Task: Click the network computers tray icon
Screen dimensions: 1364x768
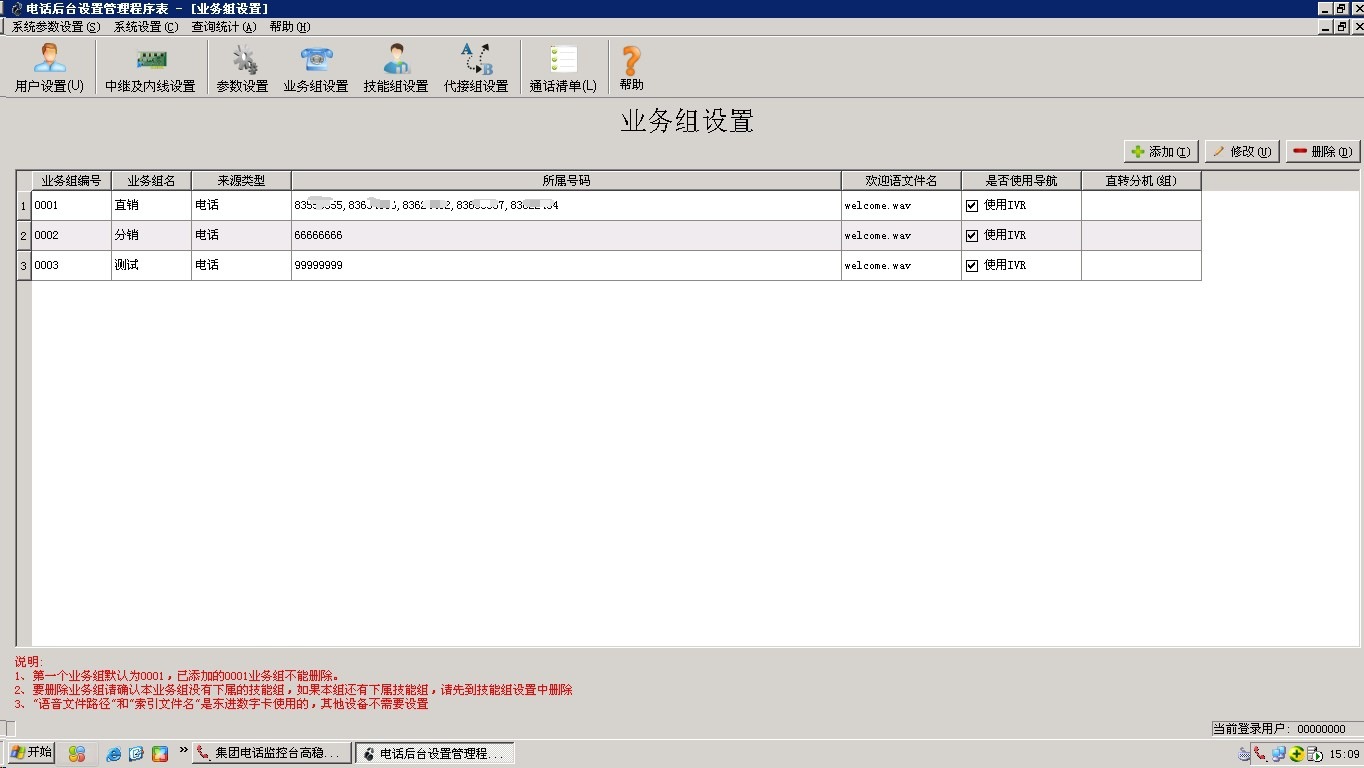Action: pyautogui.click(x=1278, y=755)
